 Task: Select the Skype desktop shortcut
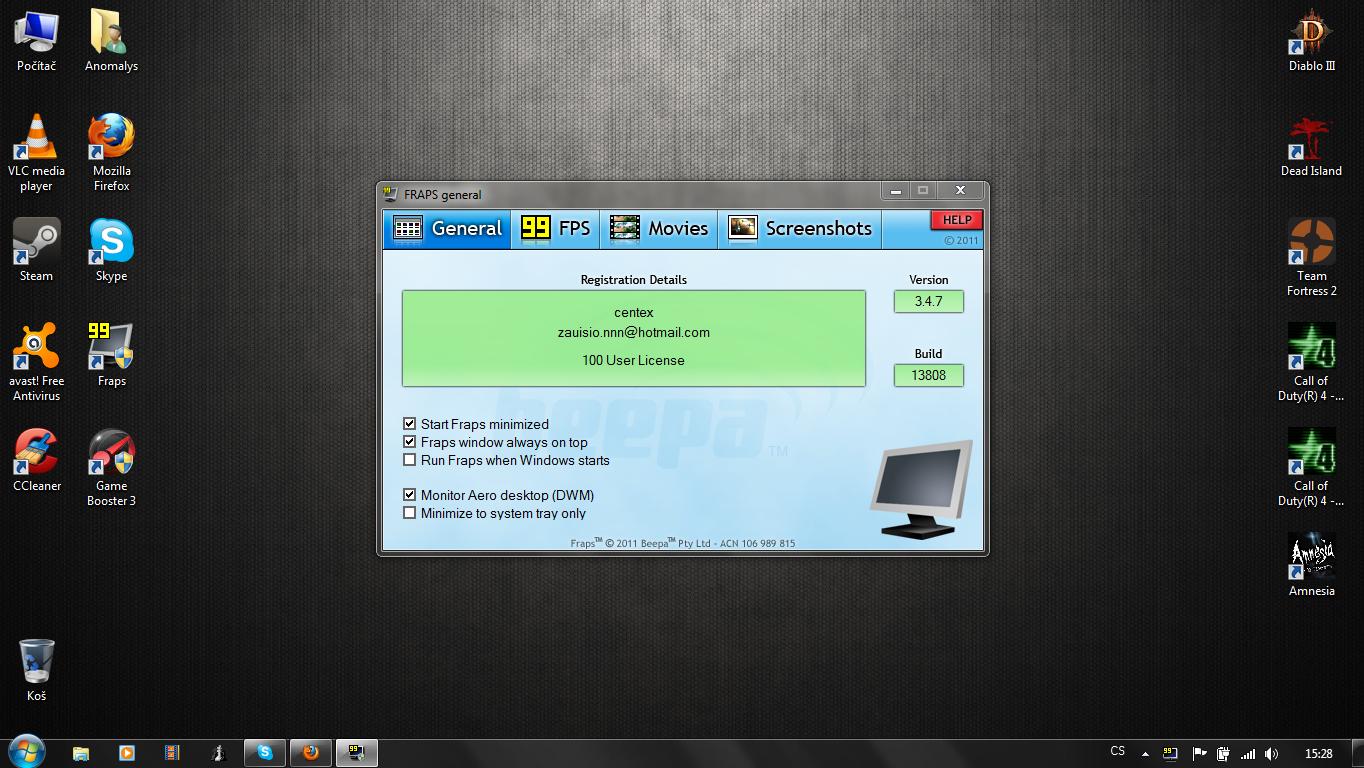click(x=111, y=250)
